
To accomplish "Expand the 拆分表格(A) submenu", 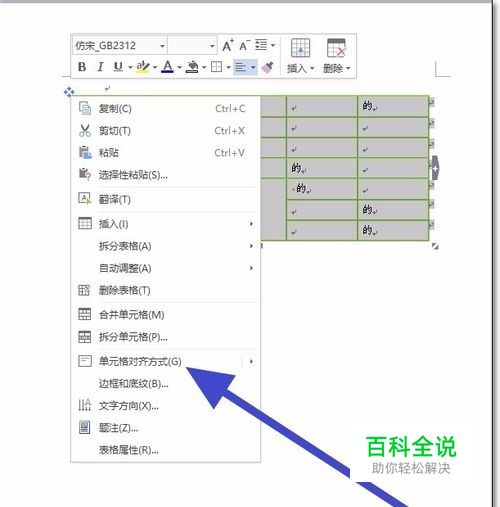I will (x=165, y=246).
